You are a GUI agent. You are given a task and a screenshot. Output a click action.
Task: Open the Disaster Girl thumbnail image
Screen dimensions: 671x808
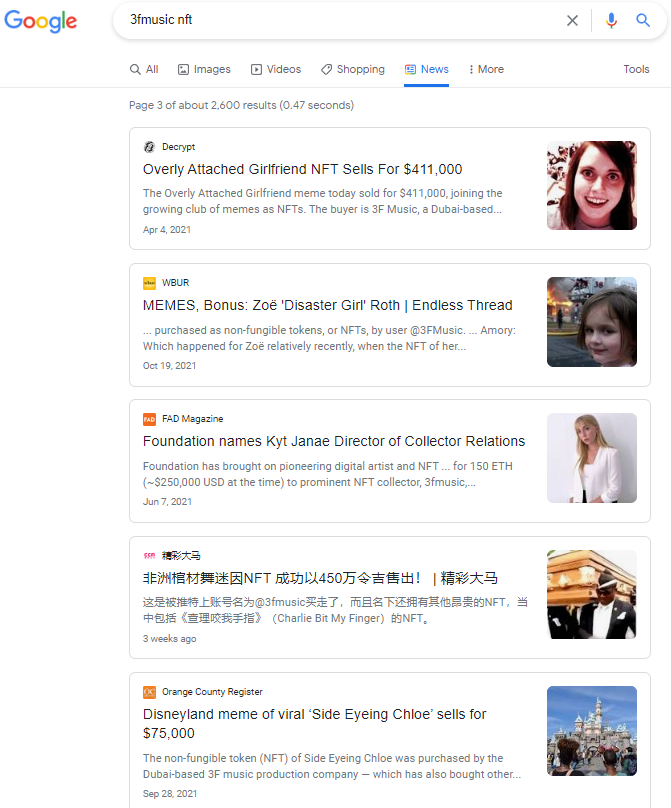tap(592, 322)
